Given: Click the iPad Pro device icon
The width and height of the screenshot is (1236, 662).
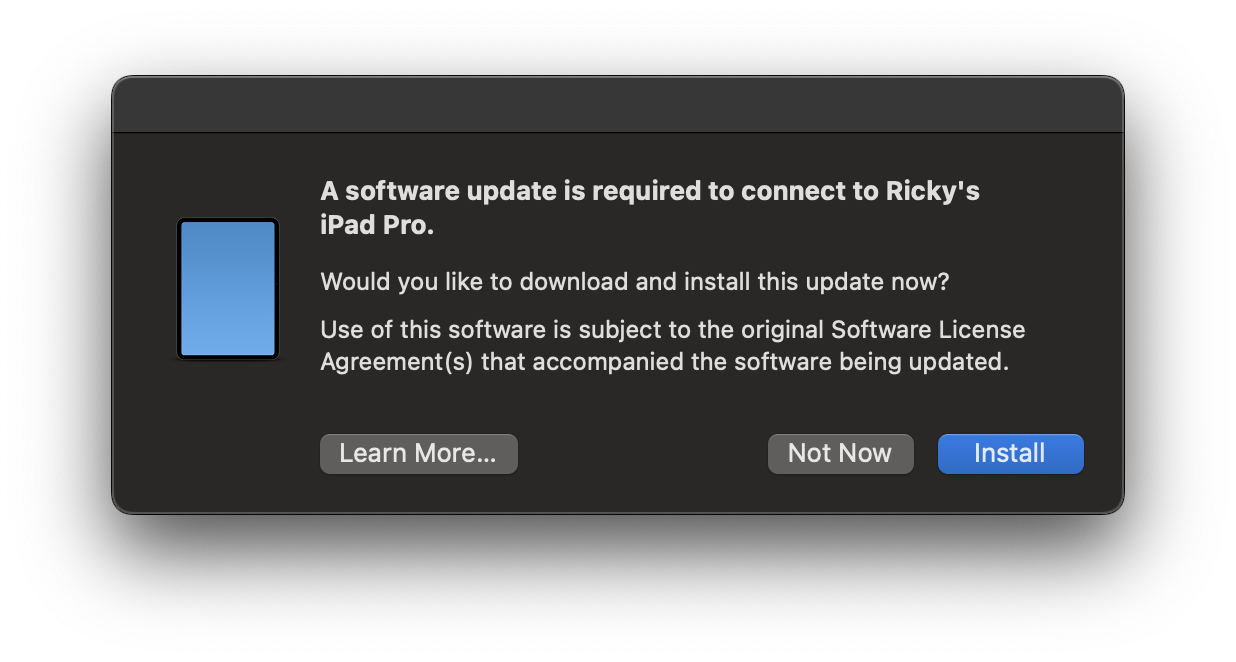Looking at the screenshot, I should pos(228,289).
